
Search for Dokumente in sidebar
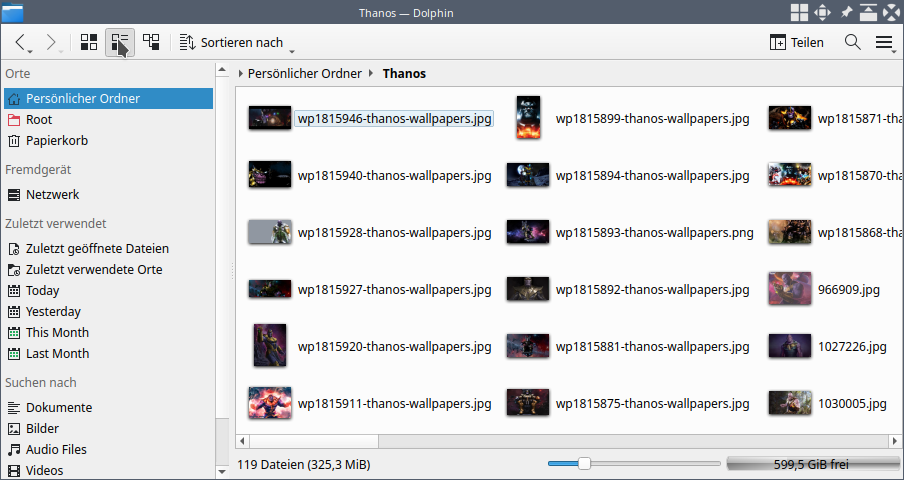[108, 407]
